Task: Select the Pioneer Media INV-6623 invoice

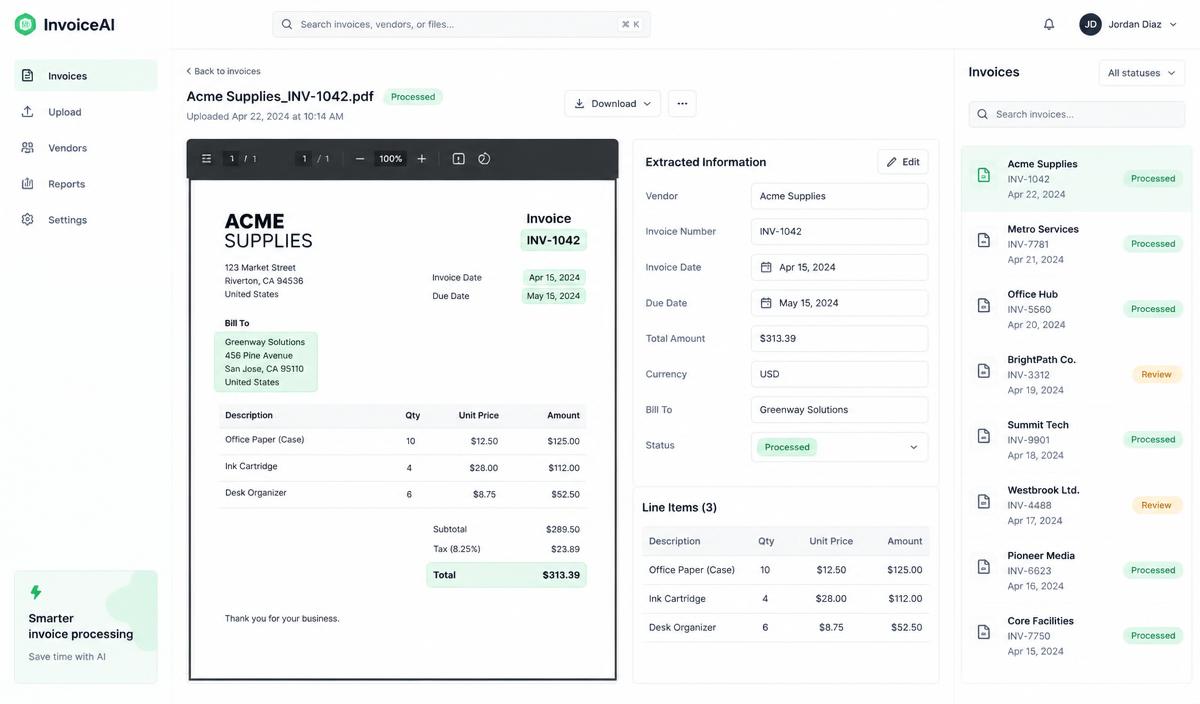Action: (1077, 571)
